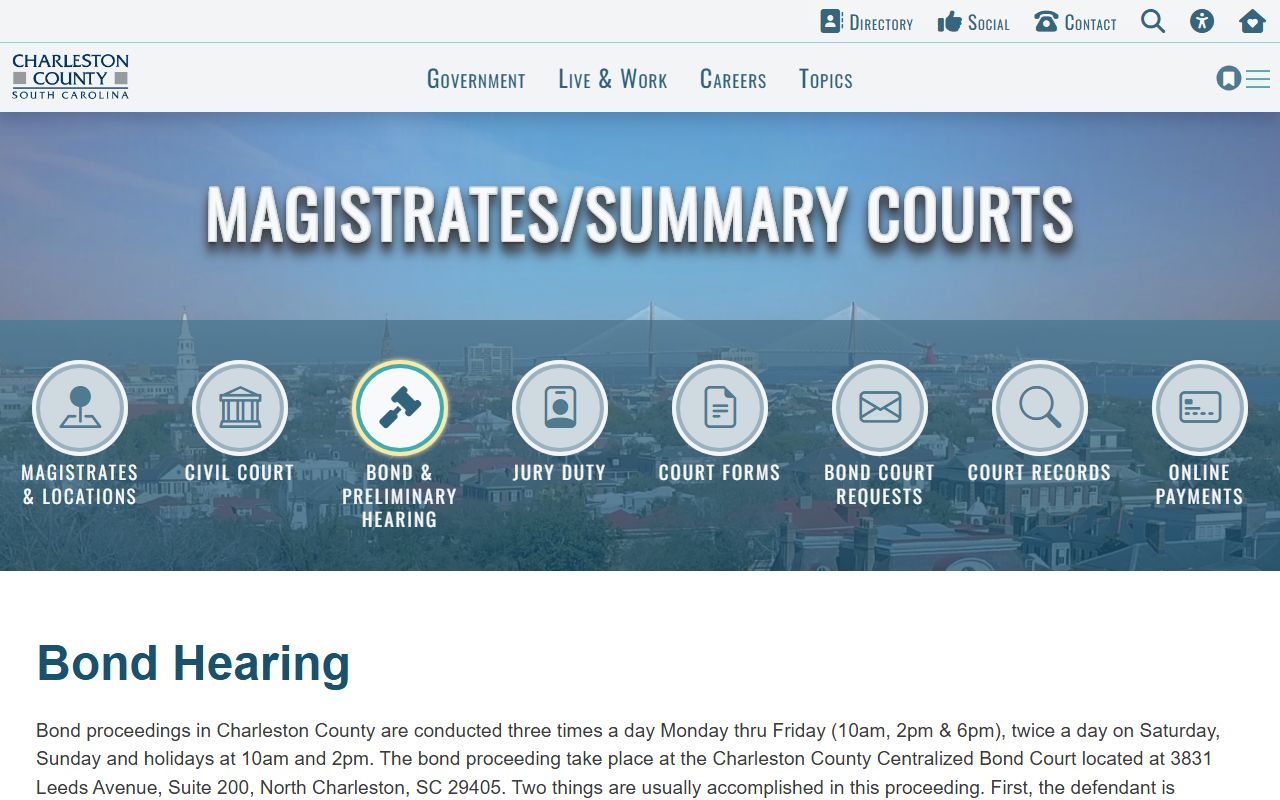Select the Bond Court Requests envelope icon
1280x800 pixels.
click(880, 408)
